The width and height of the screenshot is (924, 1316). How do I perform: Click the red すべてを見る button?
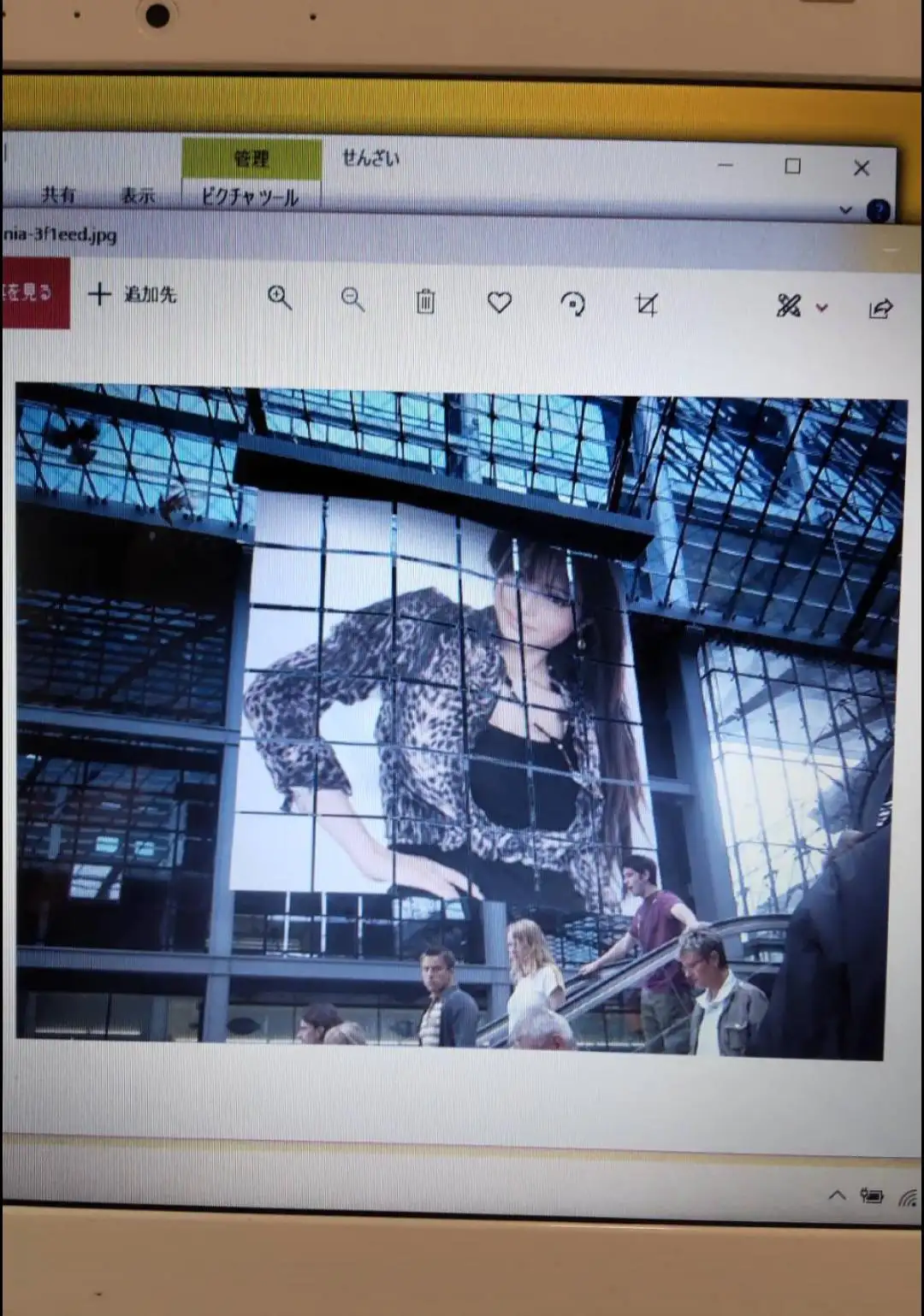click(35, 292)
